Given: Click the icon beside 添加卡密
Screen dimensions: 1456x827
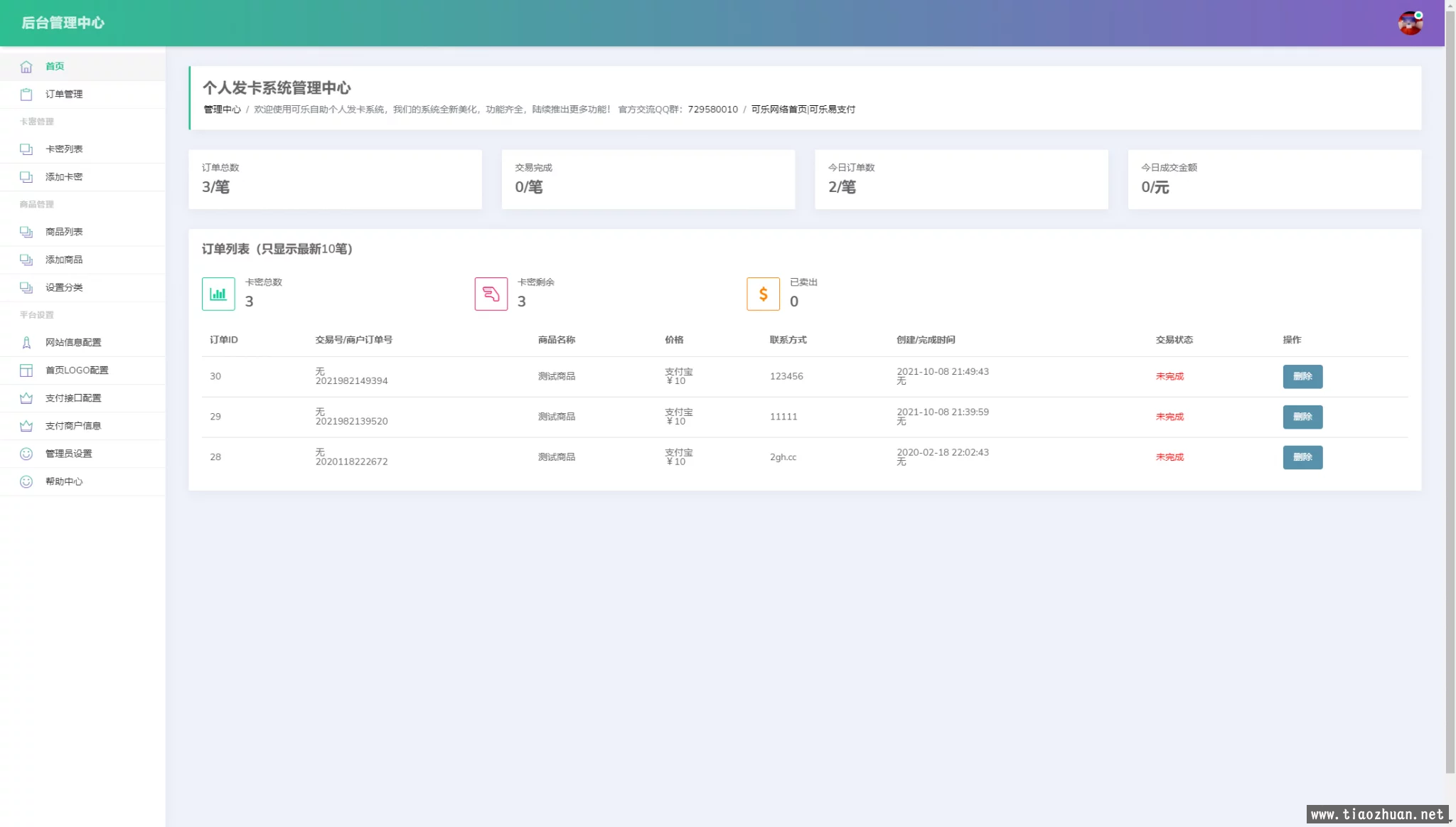Looking at the screenshot, I should [26, 177].
